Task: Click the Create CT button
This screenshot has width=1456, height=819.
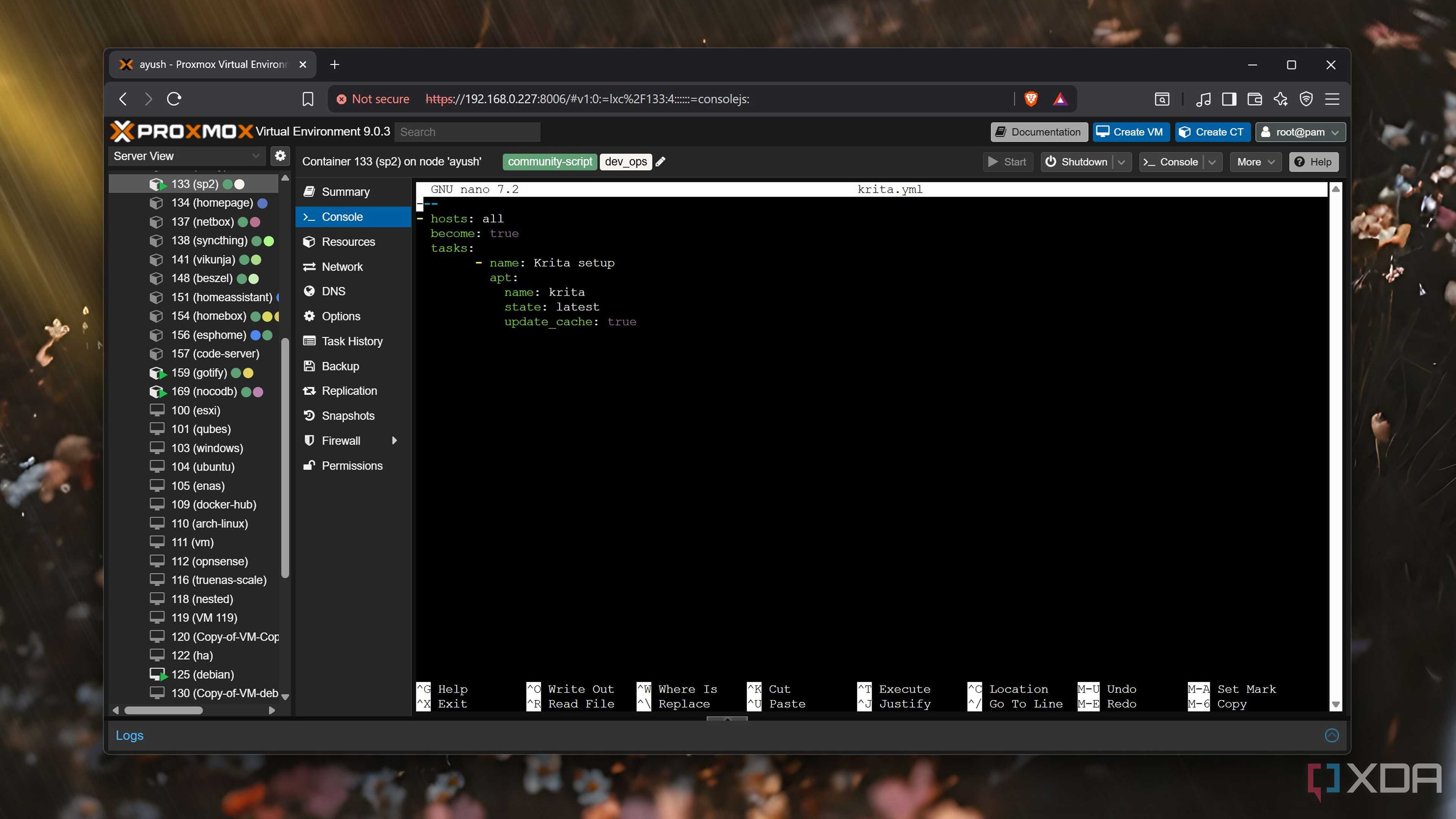Action: [x=1213, y=132]
